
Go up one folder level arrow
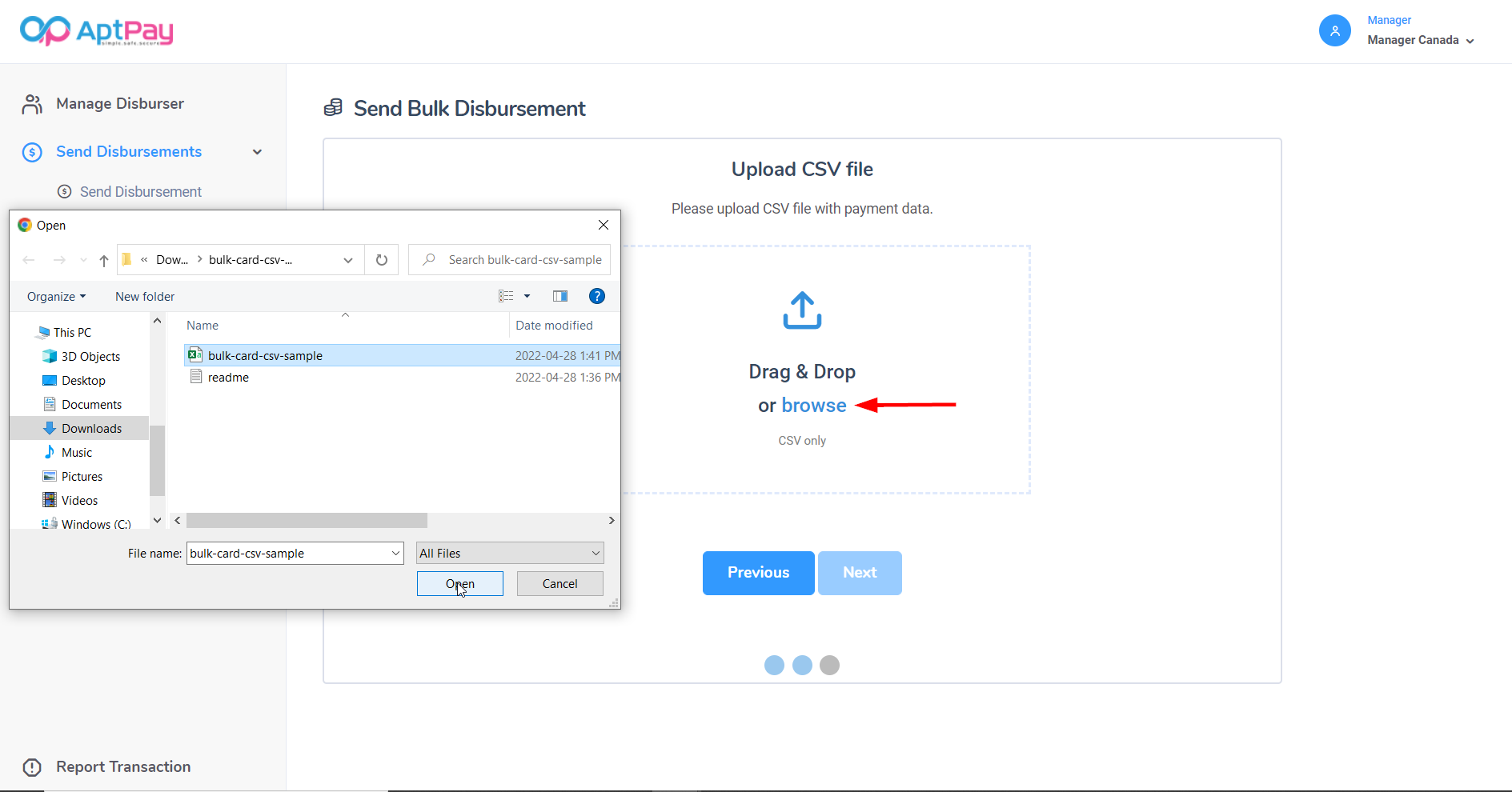104,260
